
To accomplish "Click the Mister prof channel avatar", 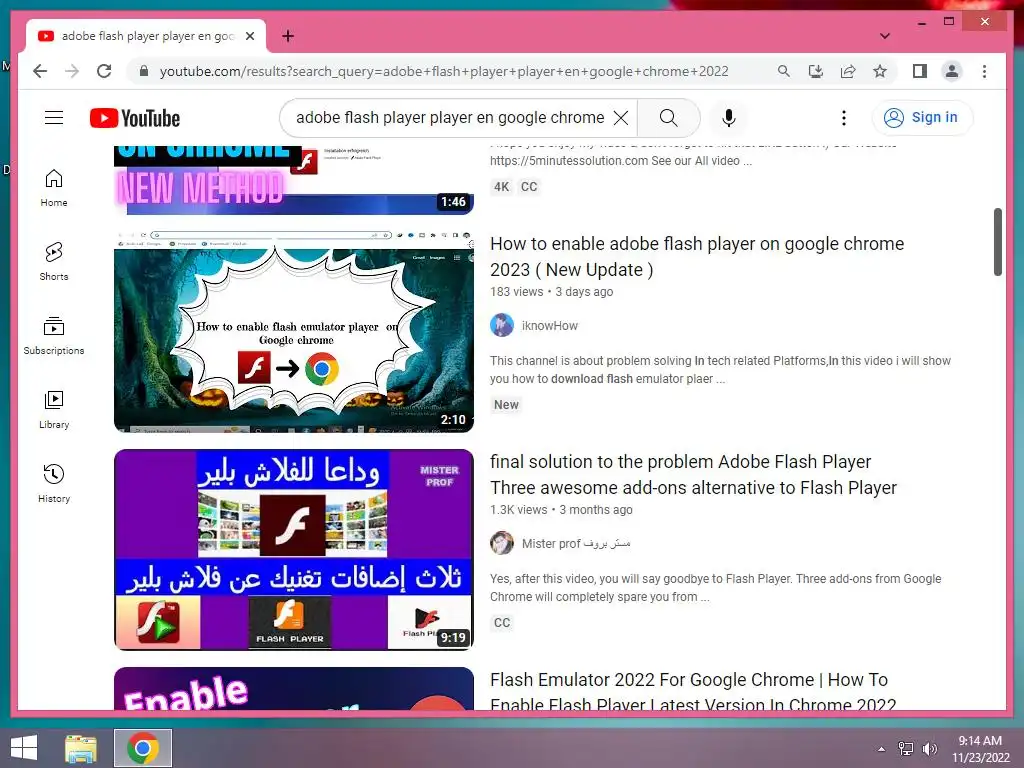I will point(502,543).
